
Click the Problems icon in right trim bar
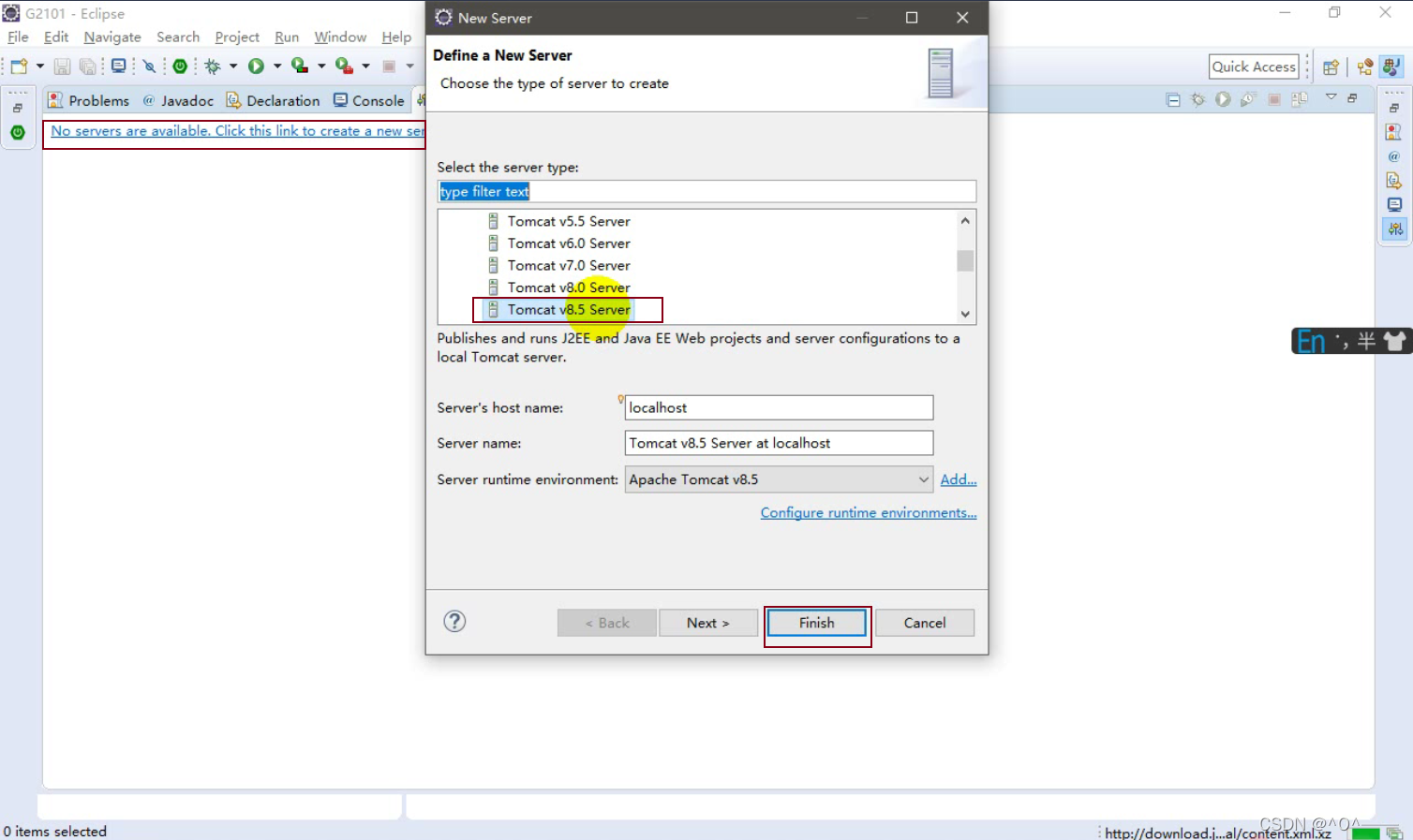point(1394,132)
